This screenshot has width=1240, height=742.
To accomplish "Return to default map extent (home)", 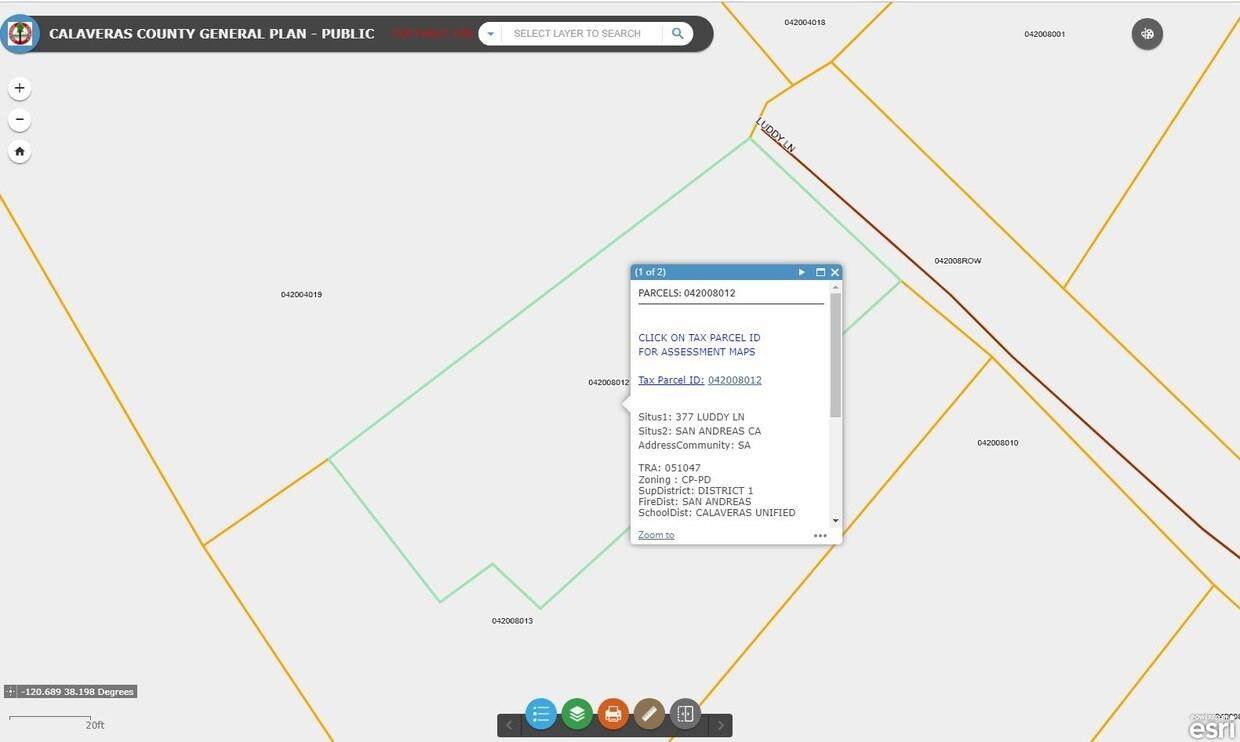I will coord(19,152).
